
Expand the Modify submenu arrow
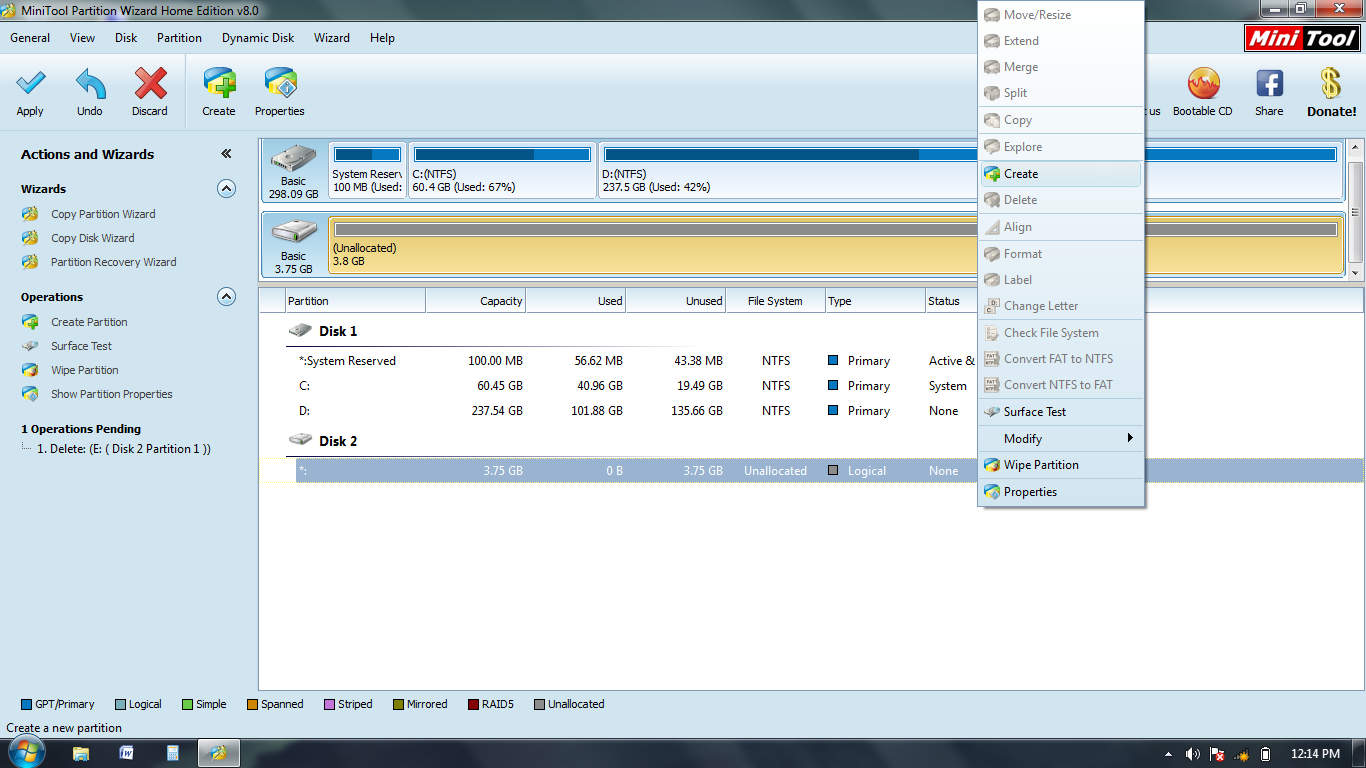pyautogui.click(x=1130, y=438)
